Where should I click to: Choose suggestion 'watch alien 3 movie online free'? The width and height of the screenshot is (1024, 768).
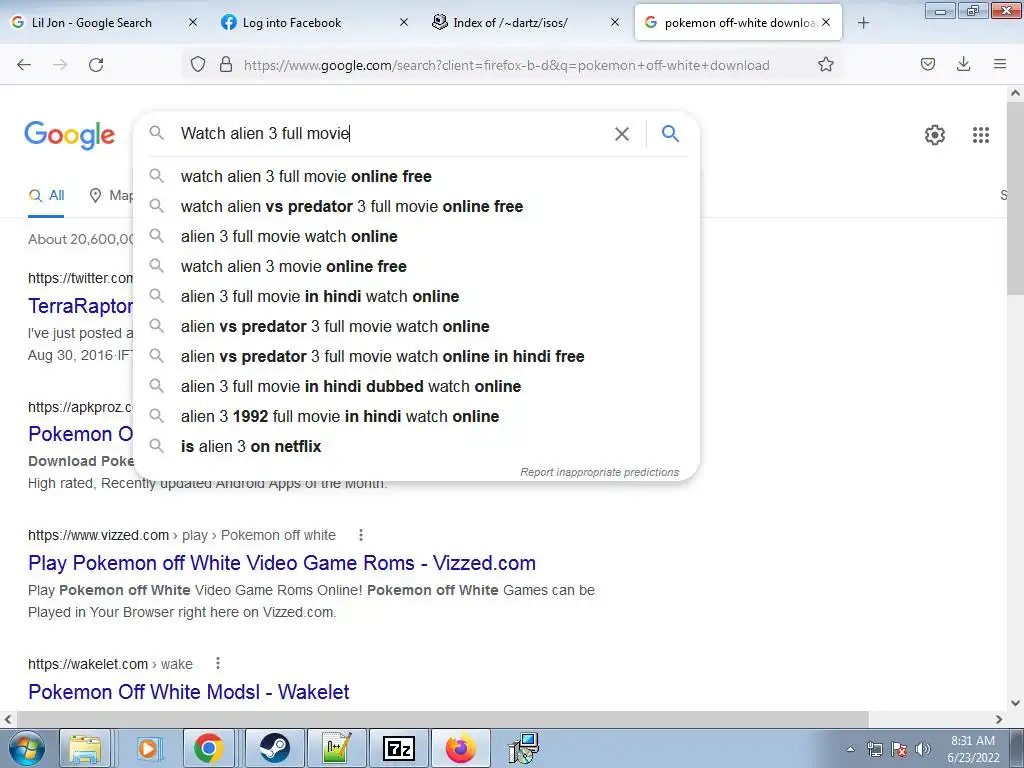tap(417, 266)
